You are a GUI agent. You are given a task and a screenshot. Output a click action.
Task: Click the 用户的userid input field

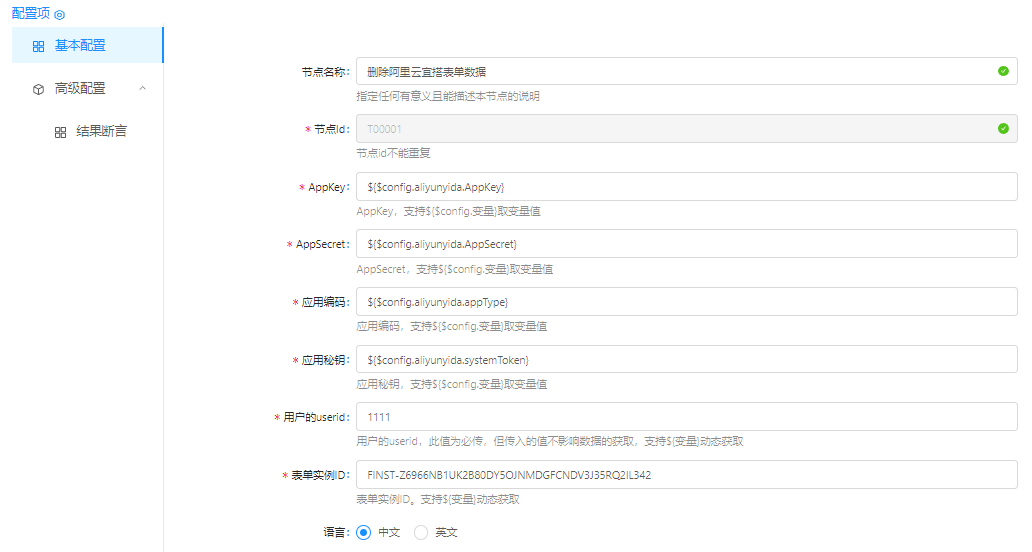686,417
